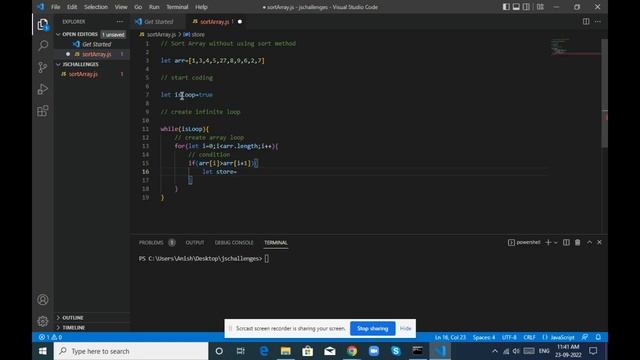
Task: Click Explorer views and more actions ellipsis
Action: click(120, 22)
